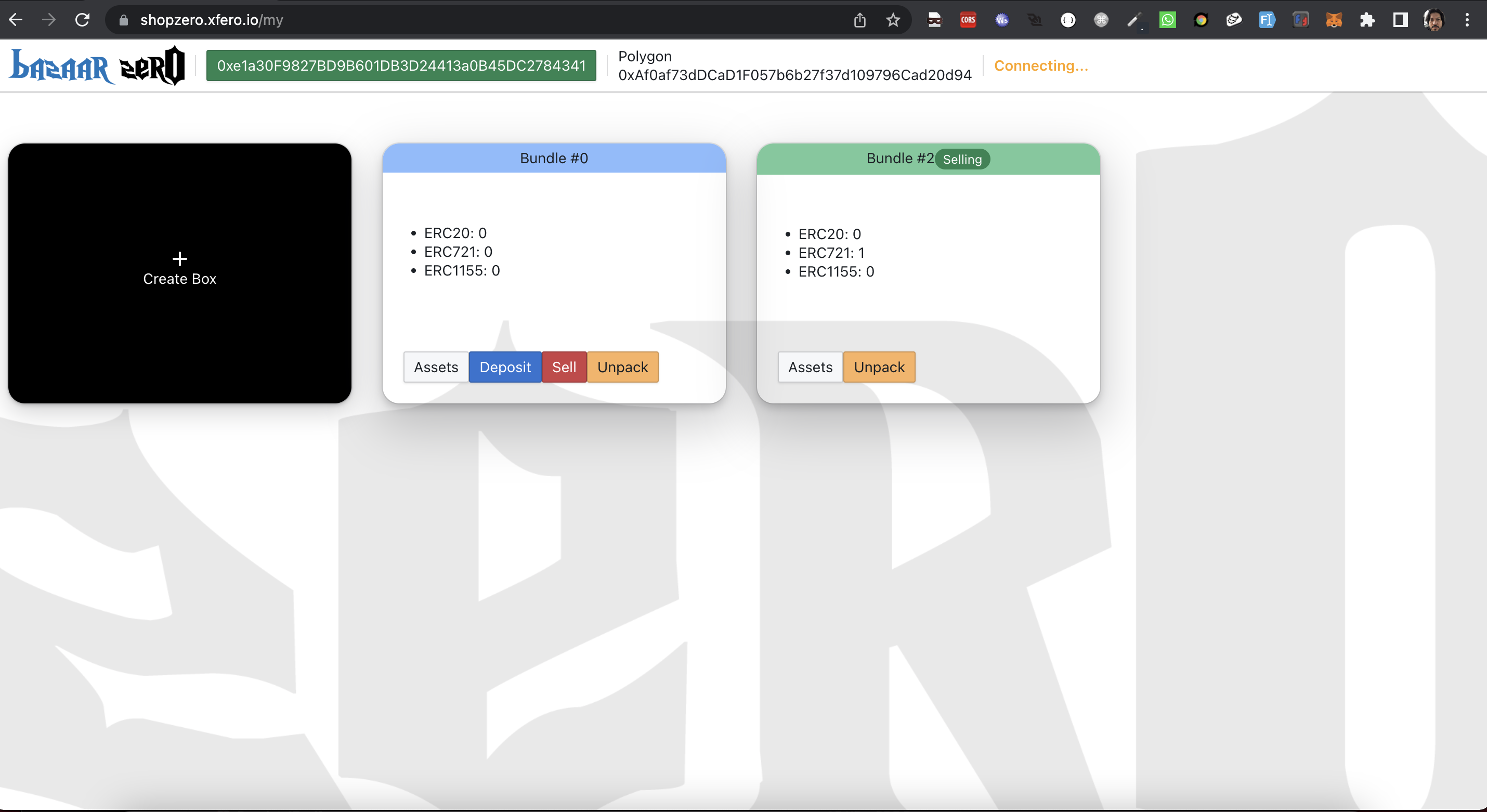
Task: Reload the page
Action: (83, 20)
